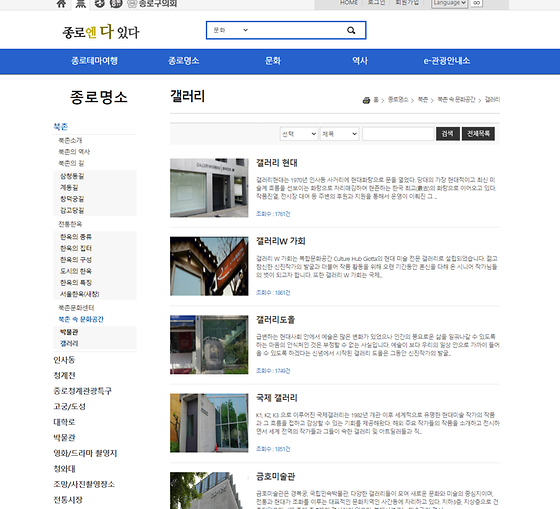Open the 금호미술관 thumbnail image
This screenshot has width=560, height=509.
(x=209, y=490)
